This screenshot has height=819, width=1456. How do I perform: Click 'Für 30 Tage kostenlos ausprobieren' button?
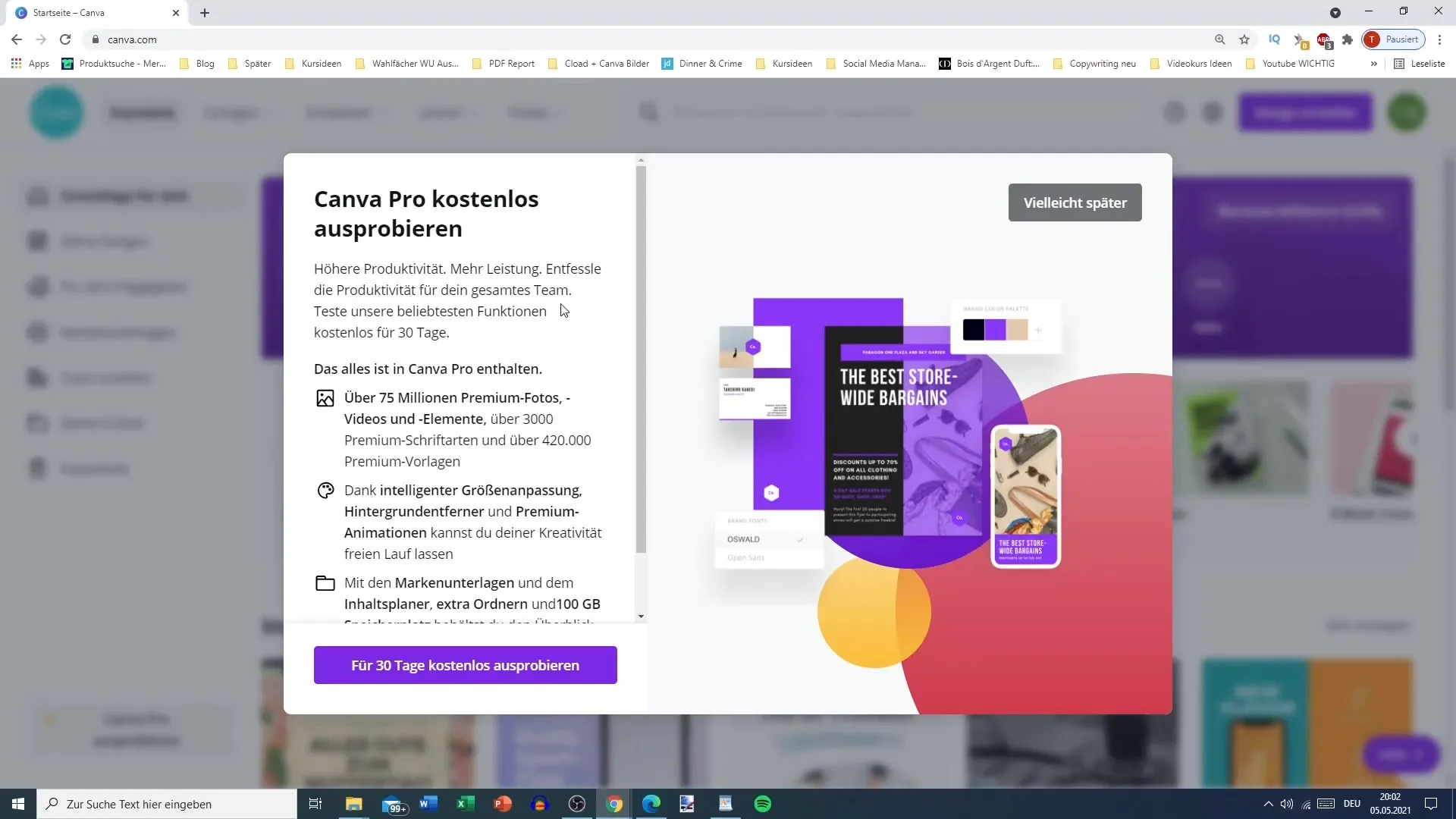(x=465, y=665)
